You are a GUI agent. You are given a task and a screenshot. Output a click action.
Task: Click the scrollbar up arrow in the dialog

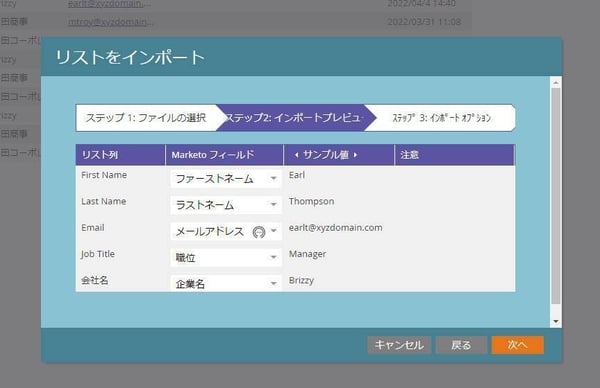click(556, 82)
